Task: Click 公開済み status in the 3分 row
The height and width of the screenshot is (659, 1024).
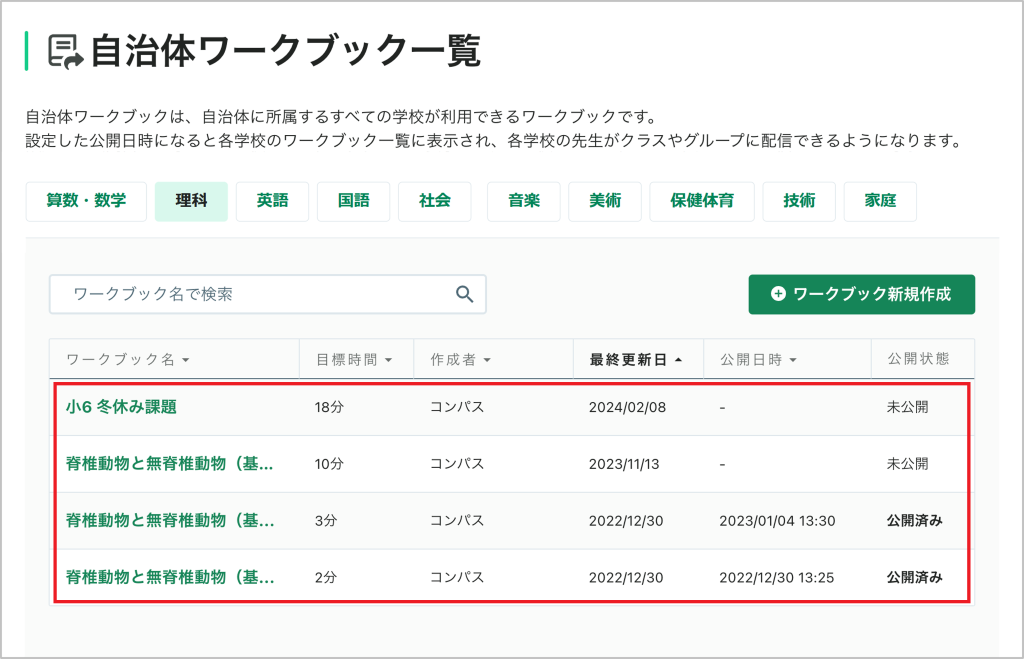Action: coord(914,521)
